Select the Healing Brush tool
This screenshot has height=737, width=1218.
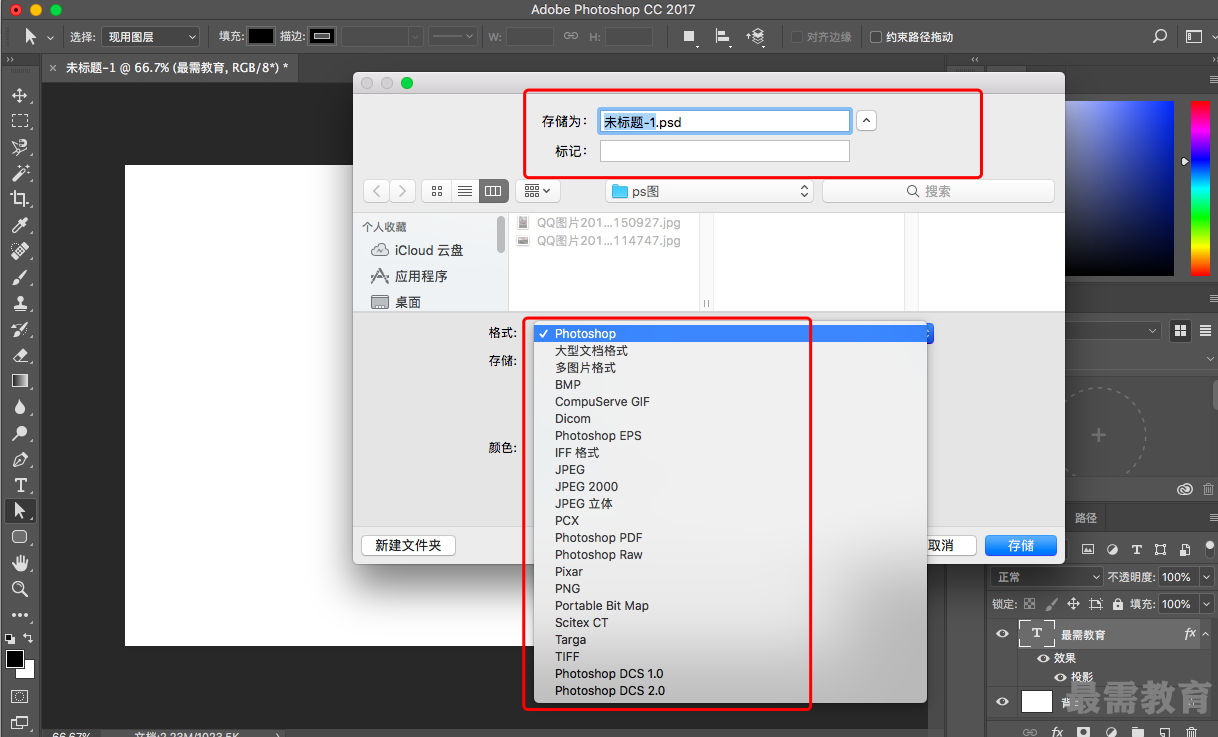pos(19,251)
